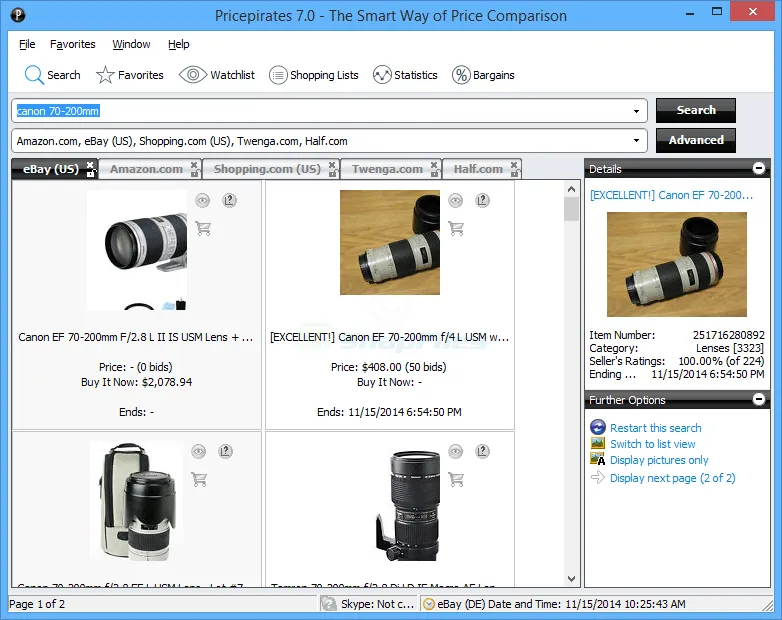Click the results vertical scrollbar thumb
Image resolution: width=782 pixels, height=620 pixels.
(572, 209)
